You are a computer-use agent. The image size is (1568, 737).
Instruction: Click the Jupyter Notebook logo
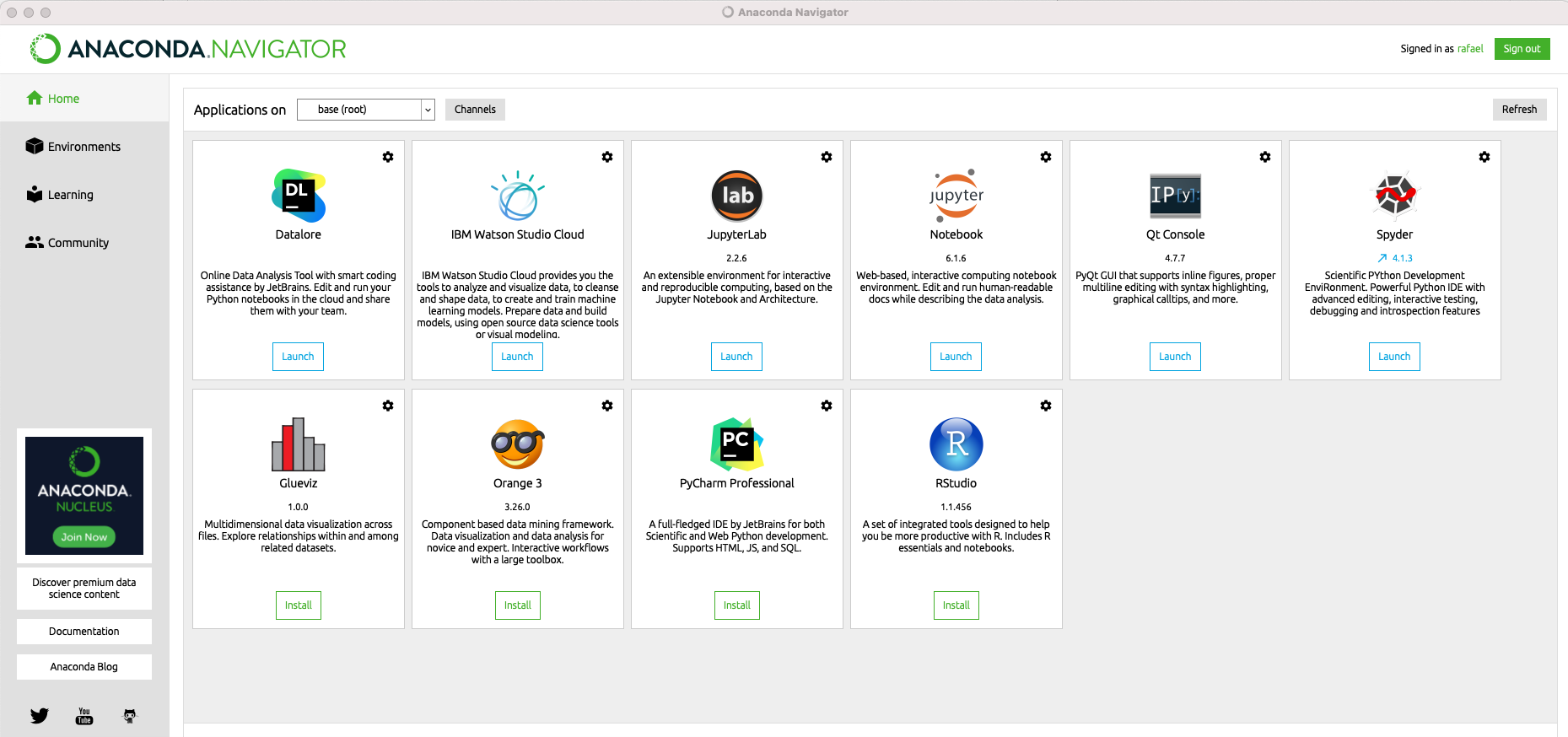coord(956,196)
